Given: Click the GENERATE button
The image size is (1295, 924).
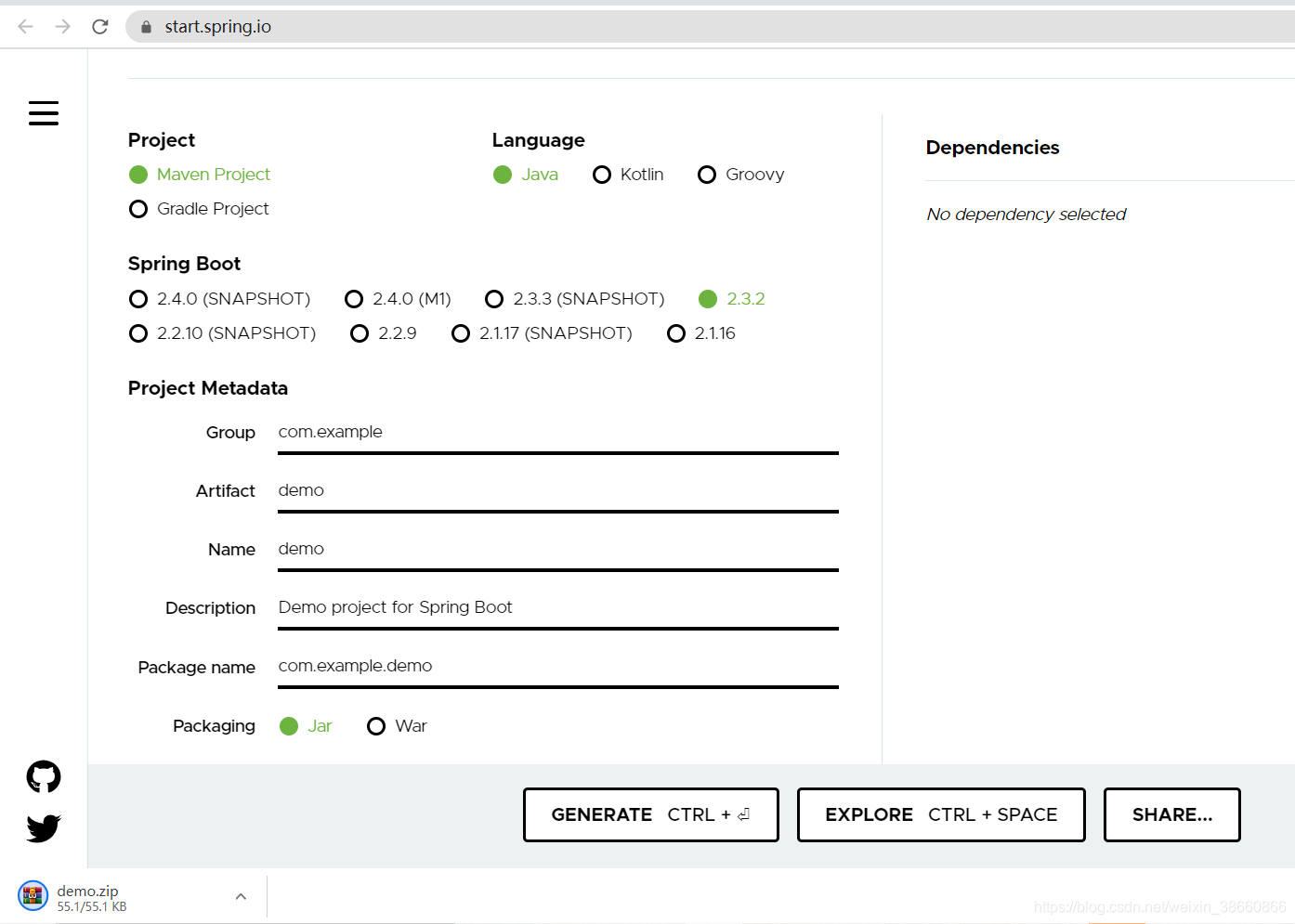Looking at the screenshot, I should 650,814.
